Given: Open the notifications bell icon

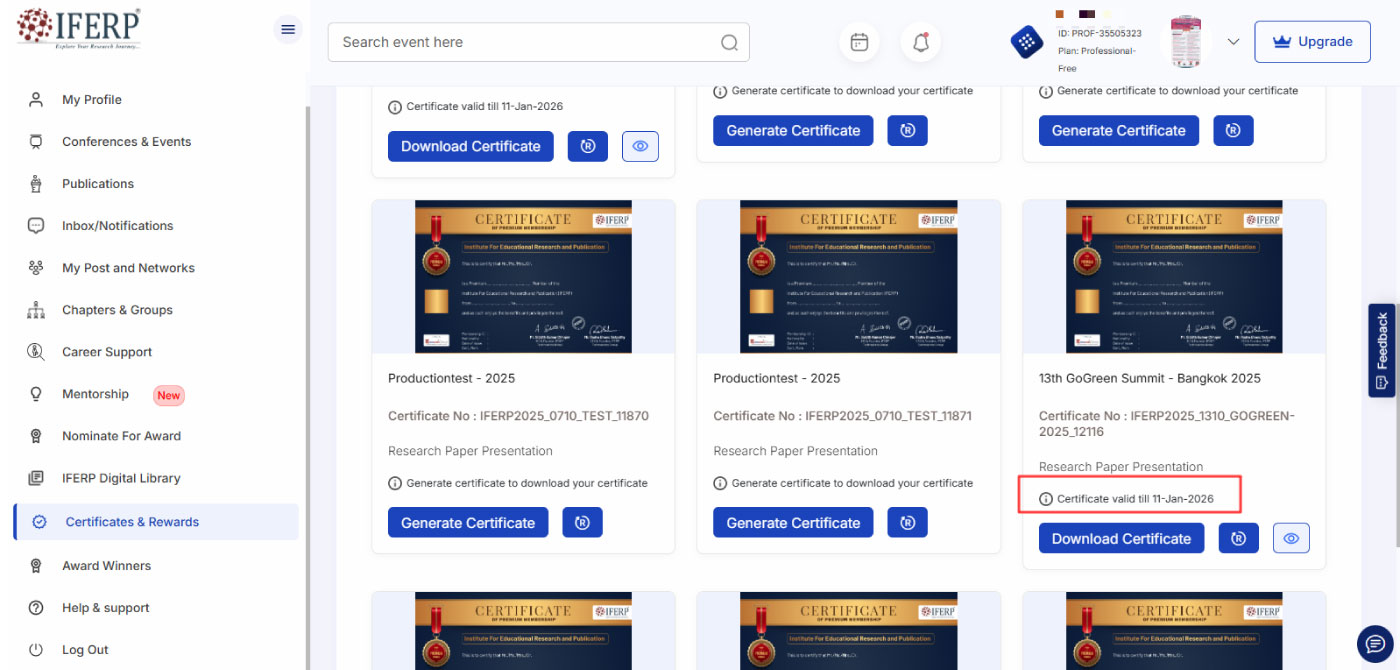Looking at the screenshot, I should point(921,42).
